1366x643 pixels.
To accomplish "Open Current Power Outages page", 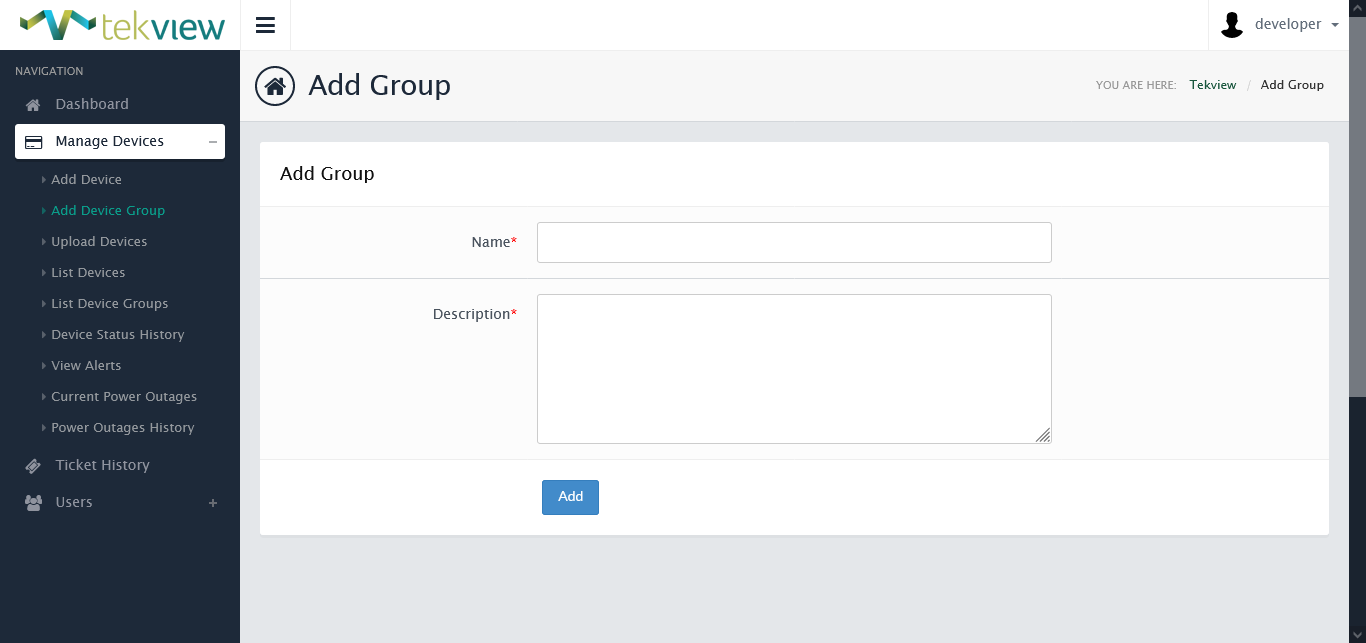I will (x=124, y=397).
